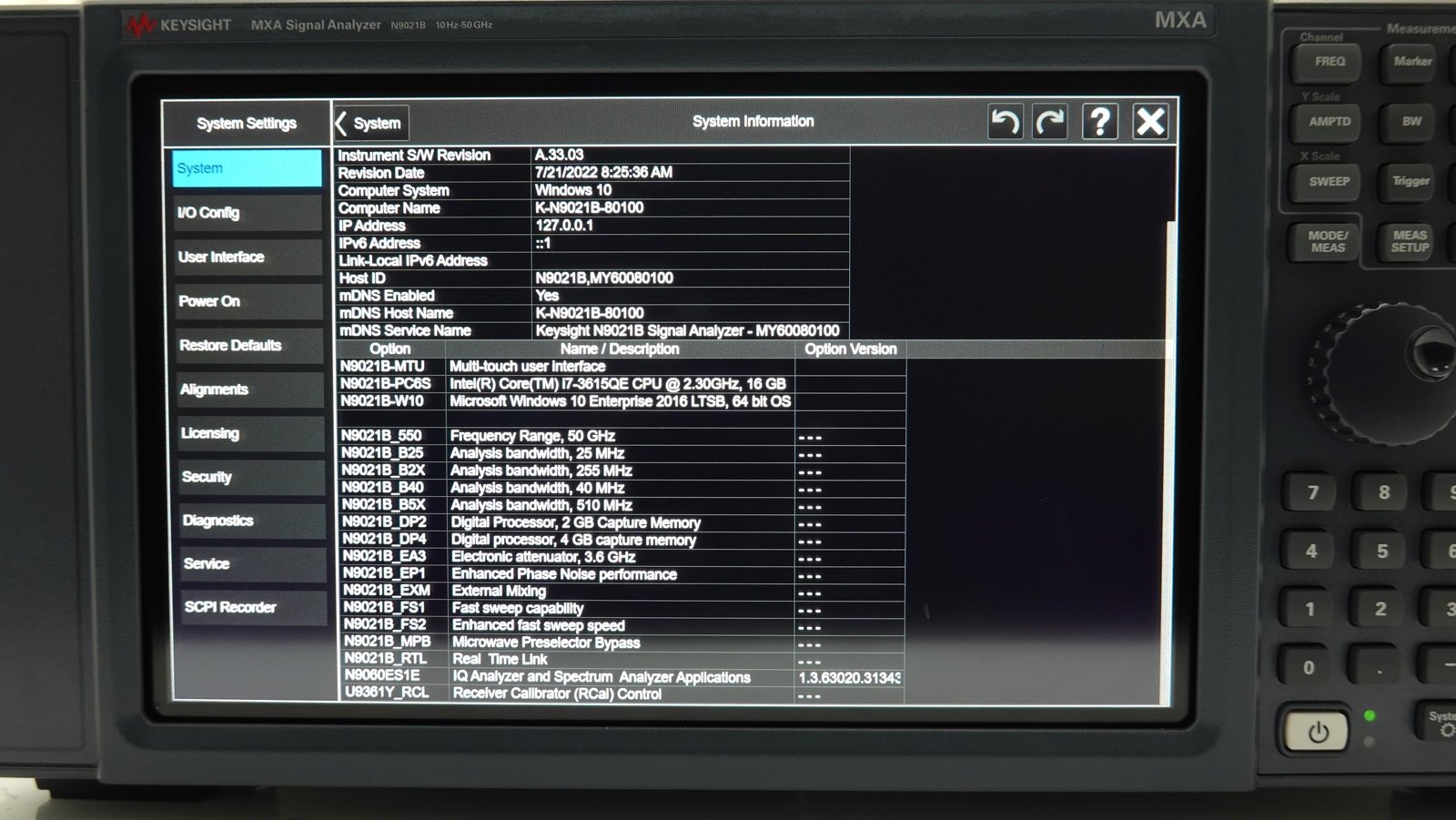Image resolution: width=1456 pixels, height=820 pixels.
Task: Click keypad number 7
Action: [x=1312, y=493]
